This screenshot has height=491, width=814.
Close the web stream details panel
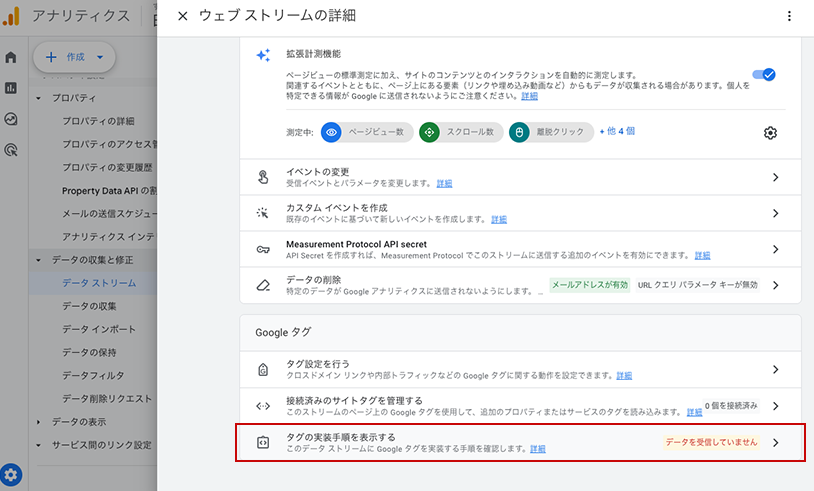(x=182, y=16)
